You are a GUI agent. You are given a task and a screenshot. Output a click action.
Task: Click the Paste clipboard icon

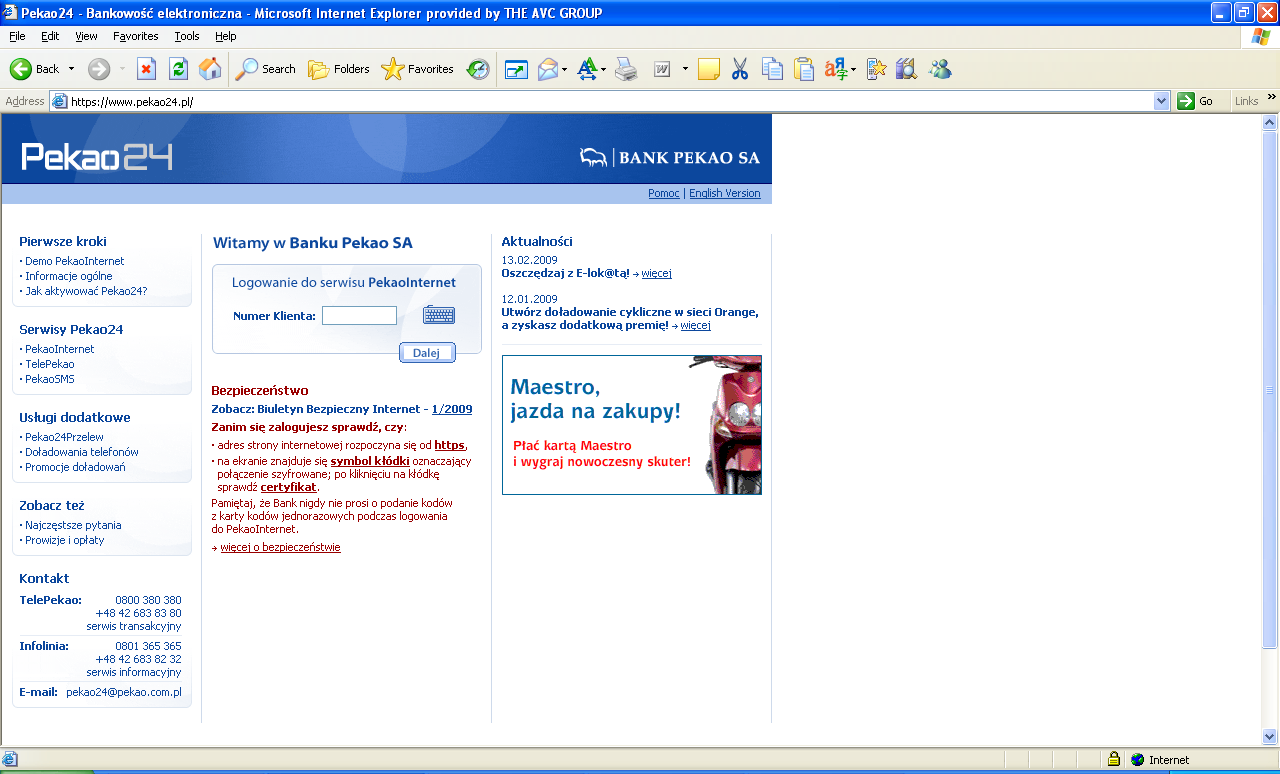(x=804, y=69)
